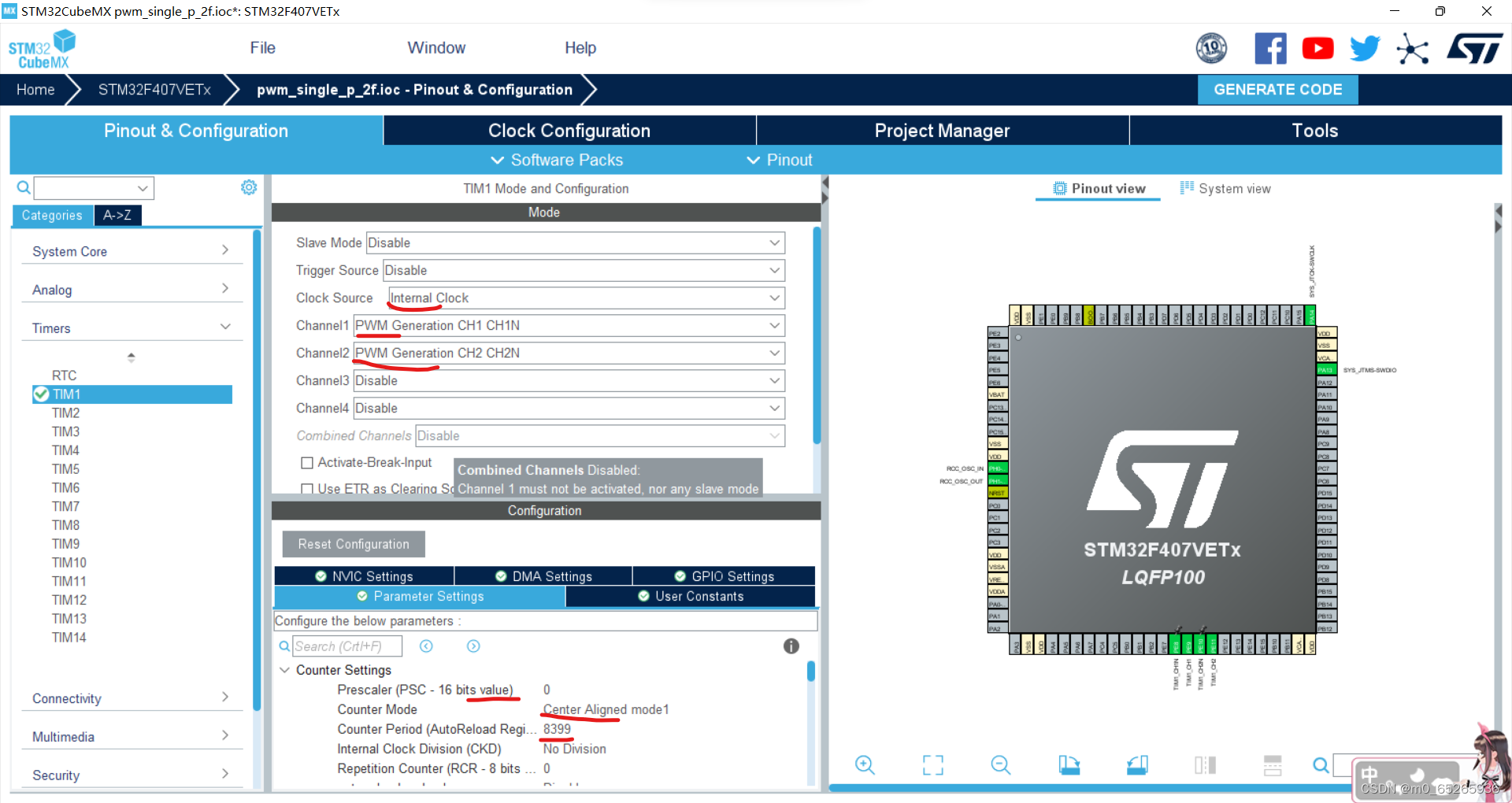Expand the System Core category
The height and width of the screenshot is (803, 1512).
[x=132, y=251]
